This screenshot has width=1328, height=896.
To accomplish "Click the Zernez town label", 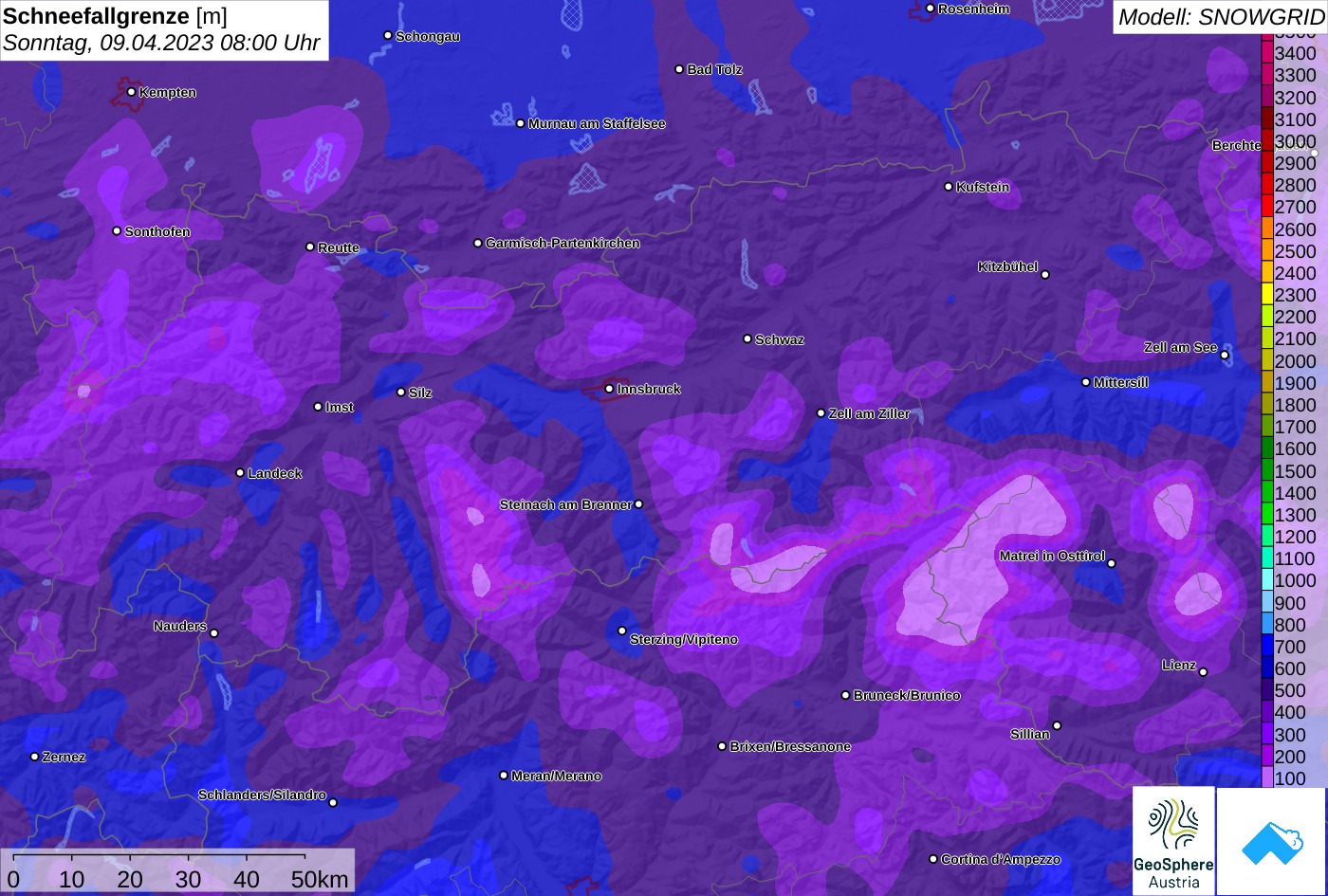I will [x=65, y=757].
